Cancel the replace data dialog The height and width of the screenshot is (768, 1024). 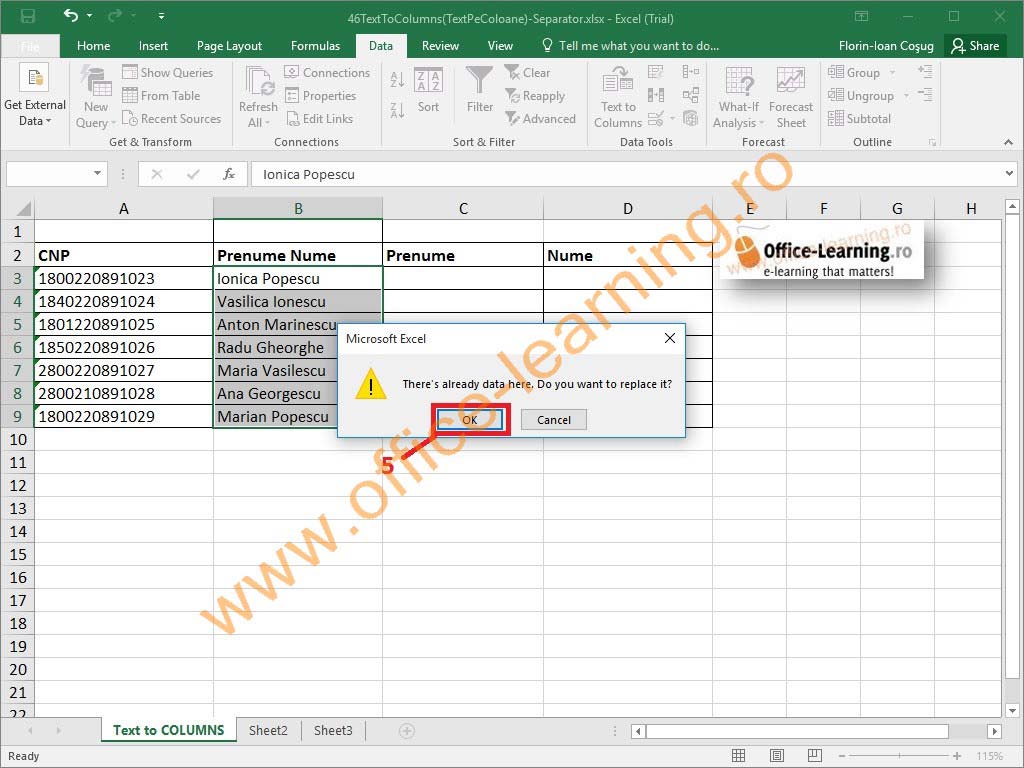click(x=554, y=419)
